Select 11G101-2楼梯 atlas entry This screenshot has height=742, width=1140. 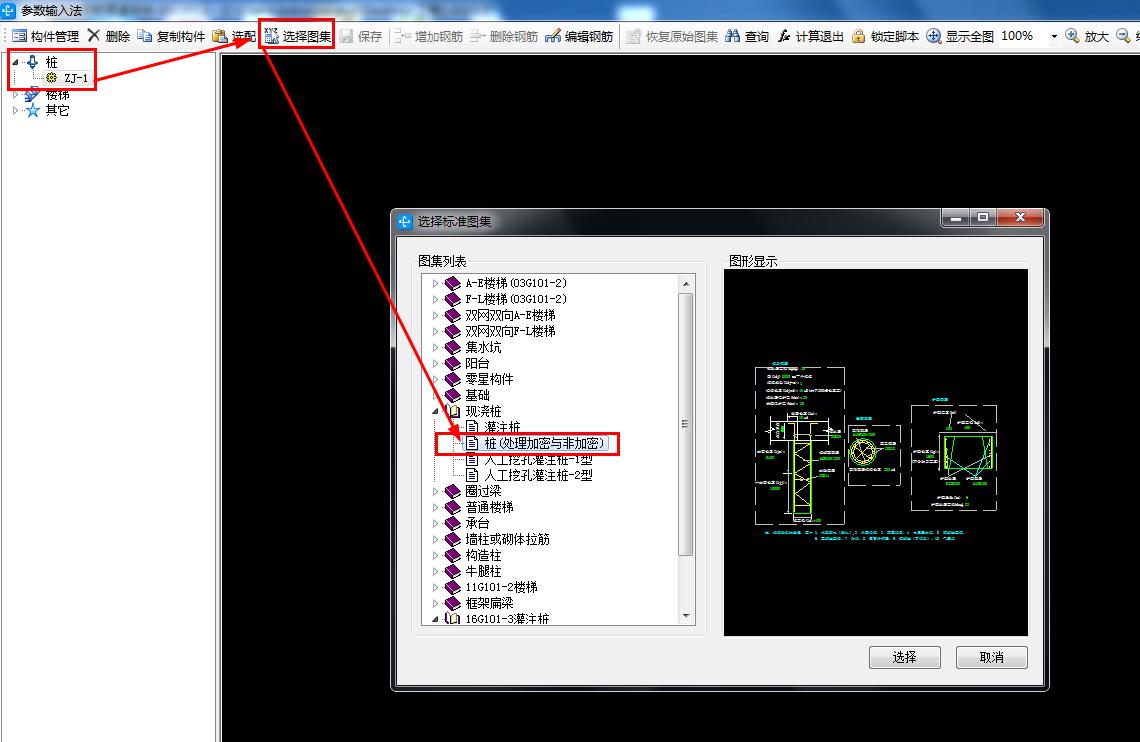pyautogui.click(x=501, y=587)
